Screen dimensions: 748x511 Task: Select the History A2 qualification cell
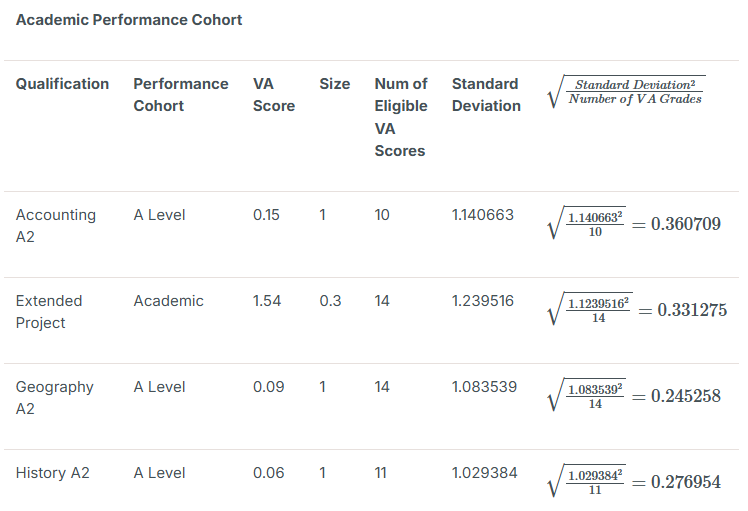(x=52, y=473)
